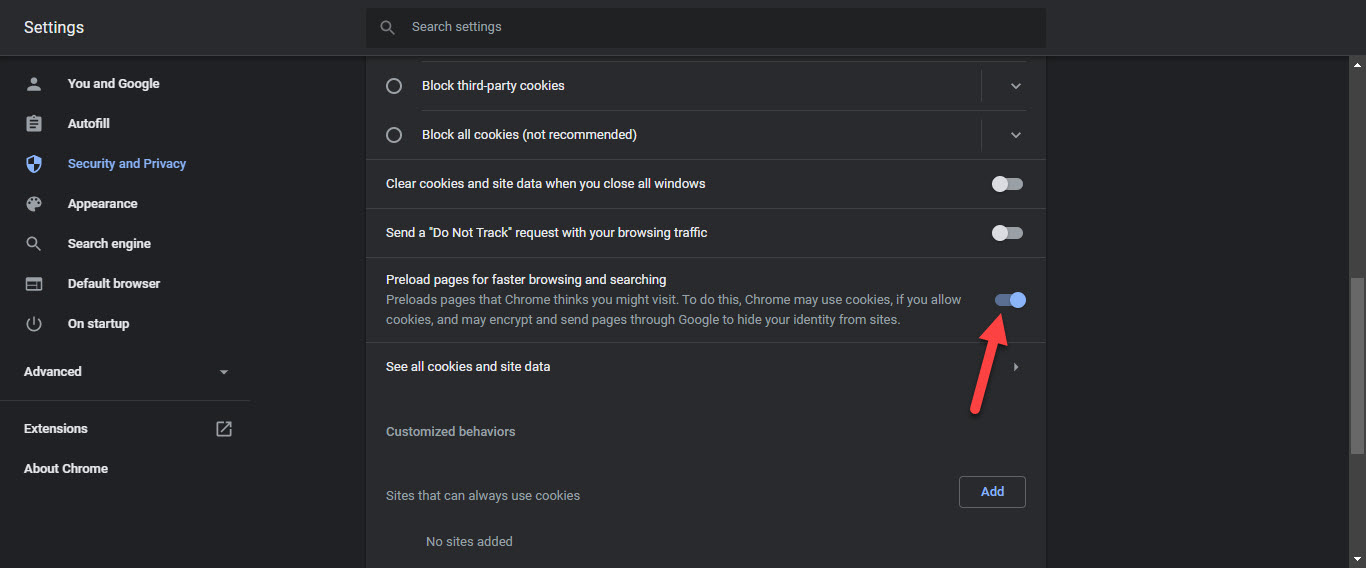Enable Clear cookies when closing windows toggle
This screenshot has width=1366, height=568.
point(1007,184)
